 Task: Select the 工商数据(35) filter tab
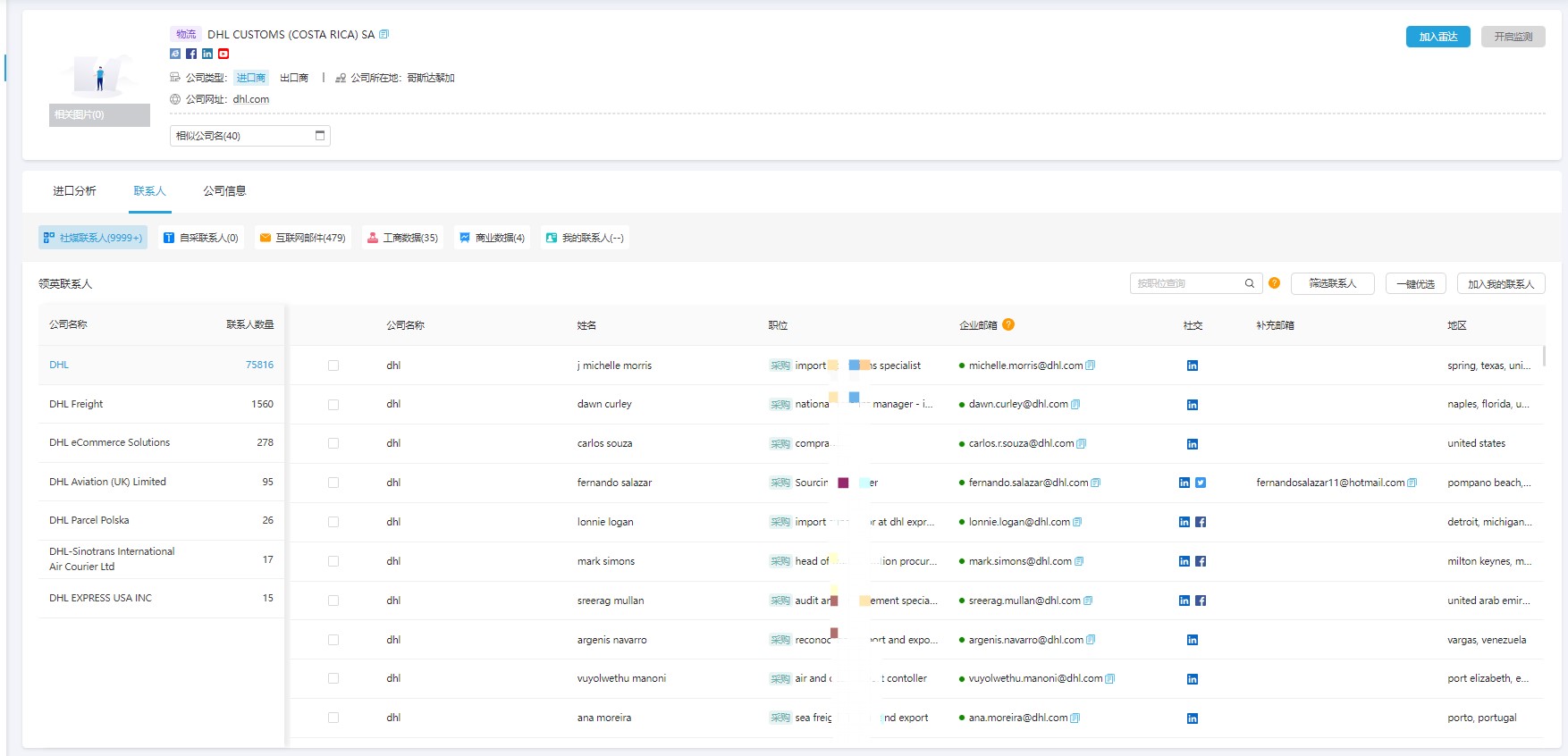[402, 238]
